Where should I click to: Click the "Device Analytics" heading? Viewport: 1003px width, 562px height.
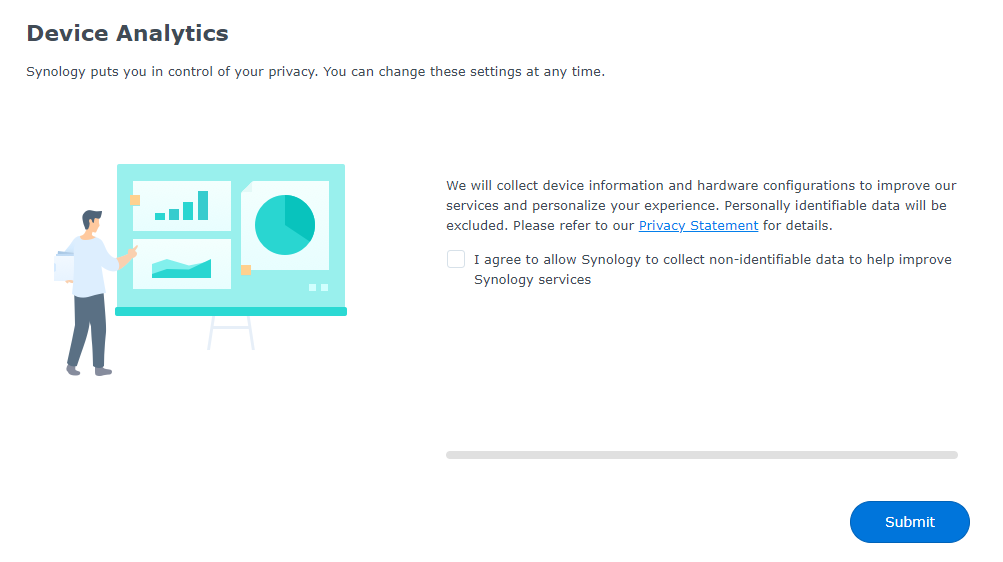pos(127,33)
